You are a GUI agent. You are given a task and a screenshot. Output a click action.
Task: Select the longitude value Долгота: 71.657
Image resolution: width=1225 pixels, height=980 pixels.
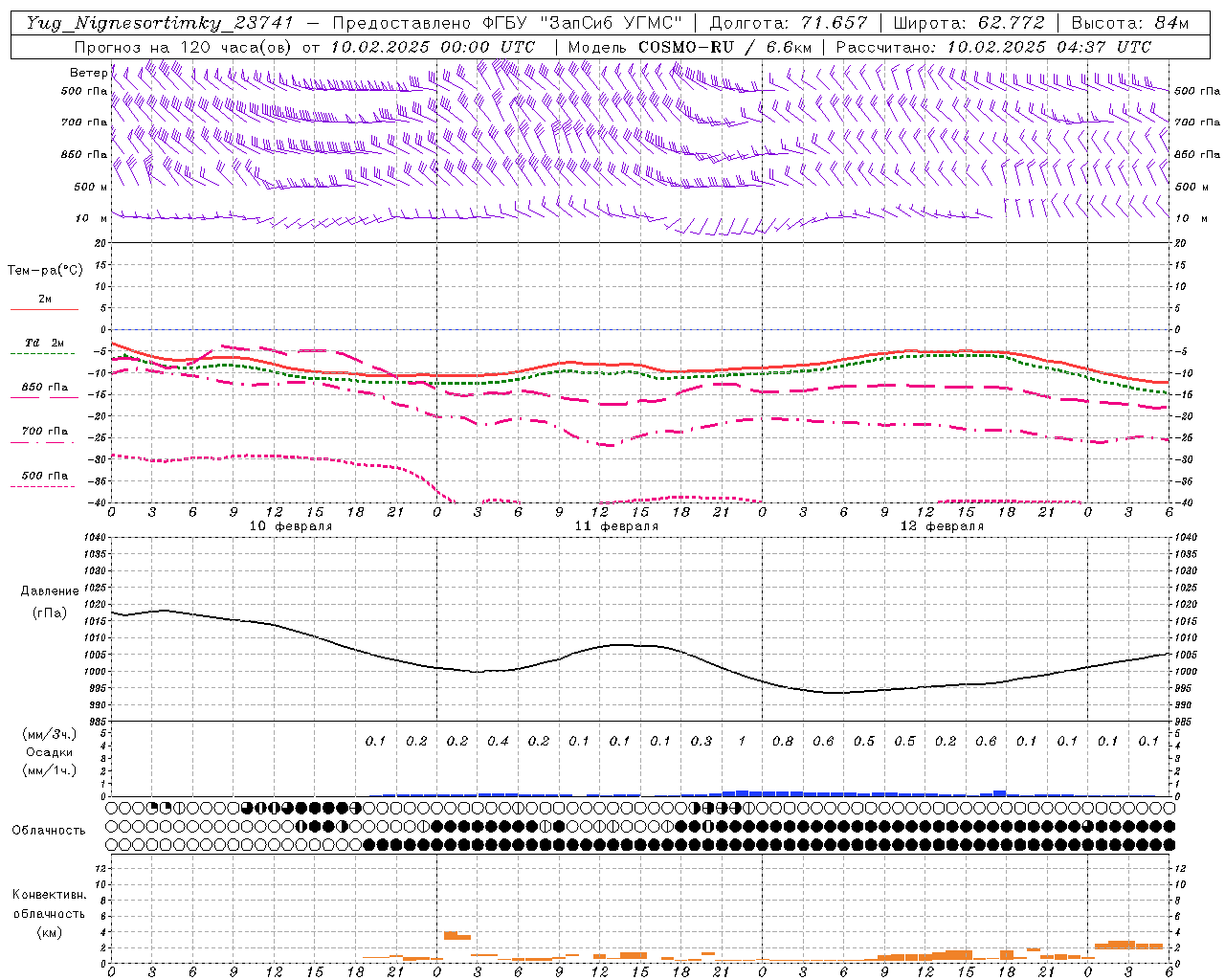click(789, 23)
